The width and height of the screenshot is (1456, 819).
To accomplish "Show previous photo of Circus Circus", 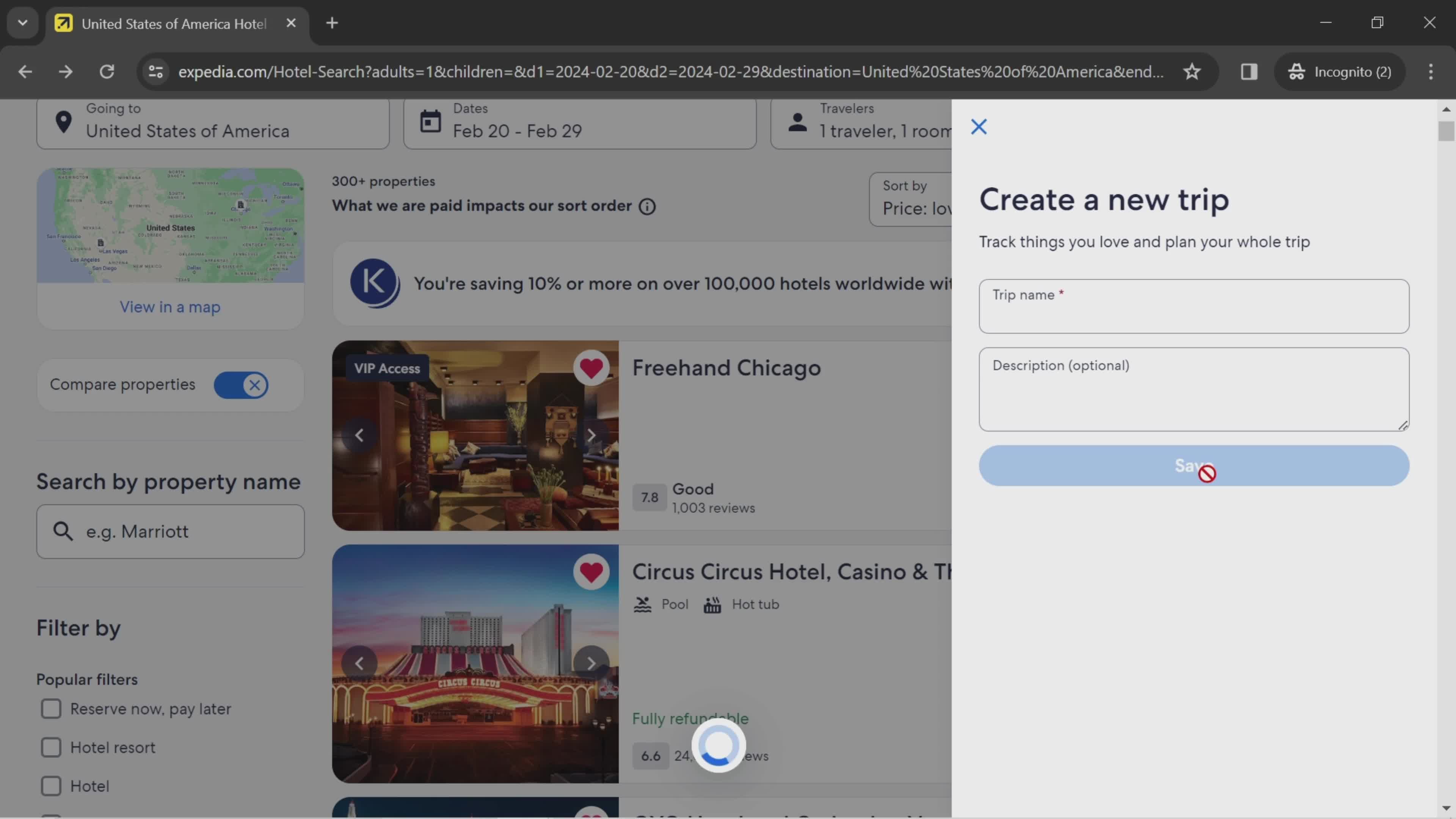I will (359, 664).
